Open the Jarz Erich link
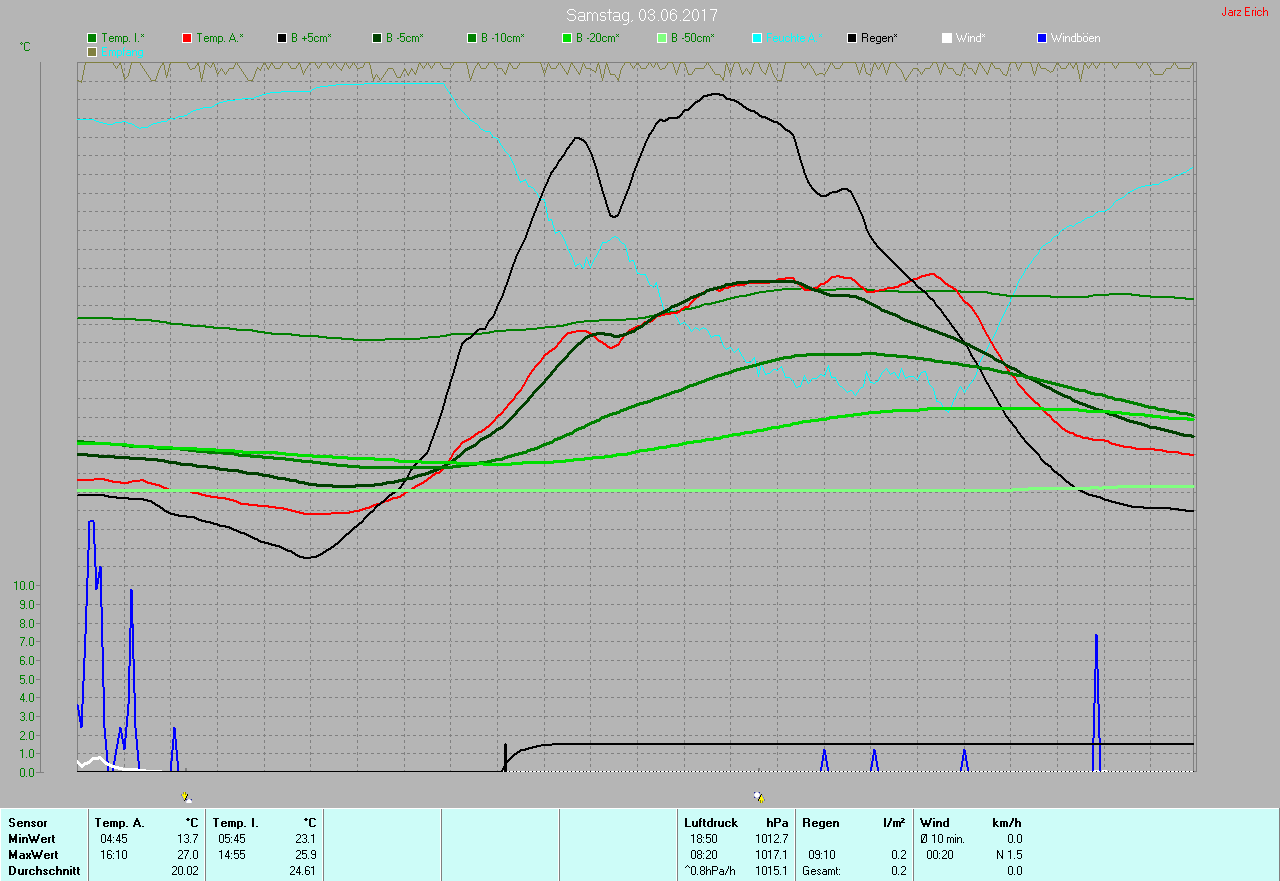The height and width of the screenshot is (881, 1280). 1244,12
